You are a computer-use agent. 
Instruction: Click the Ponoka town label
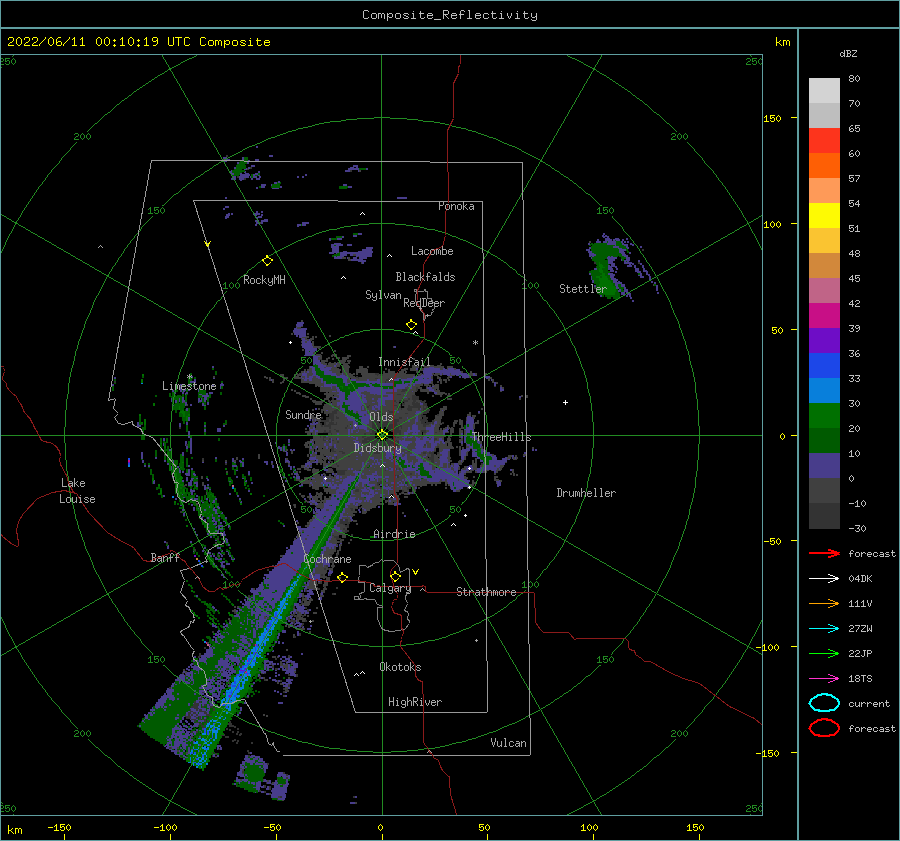pos(456,206)
